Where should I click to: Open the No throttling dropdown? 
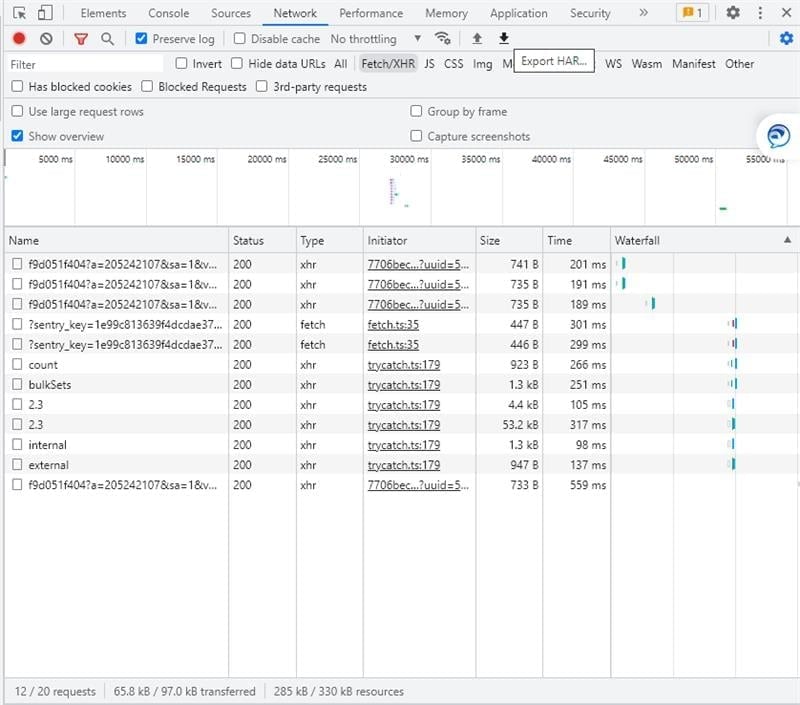coord(376,39)
